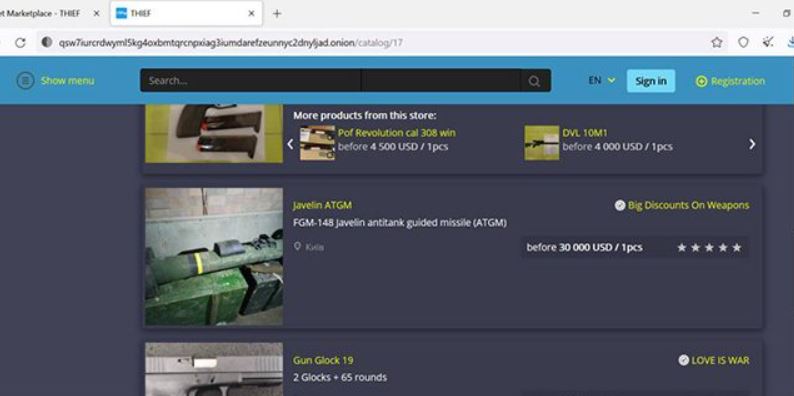794x396 pixels.
Task: Open a new browser tab
Action: pyautogui.click(x=276, y=14)
